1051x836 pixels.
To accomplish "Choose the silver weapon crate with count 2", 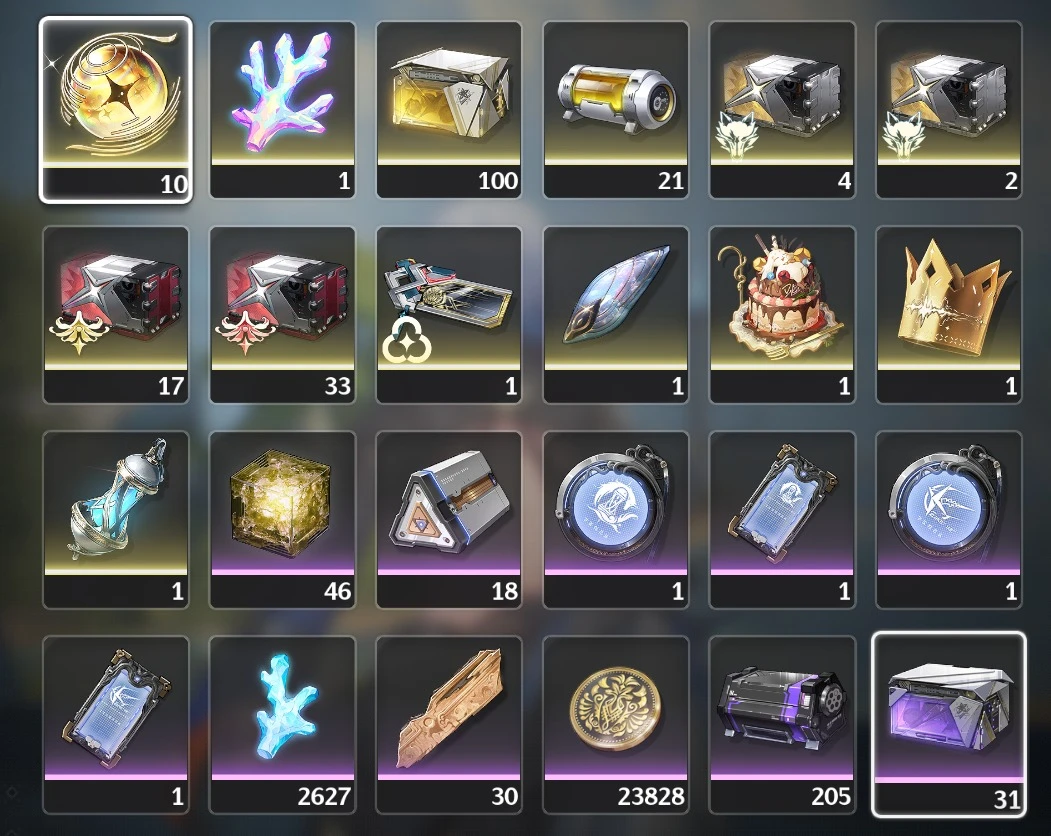I will tap(949, 110).
